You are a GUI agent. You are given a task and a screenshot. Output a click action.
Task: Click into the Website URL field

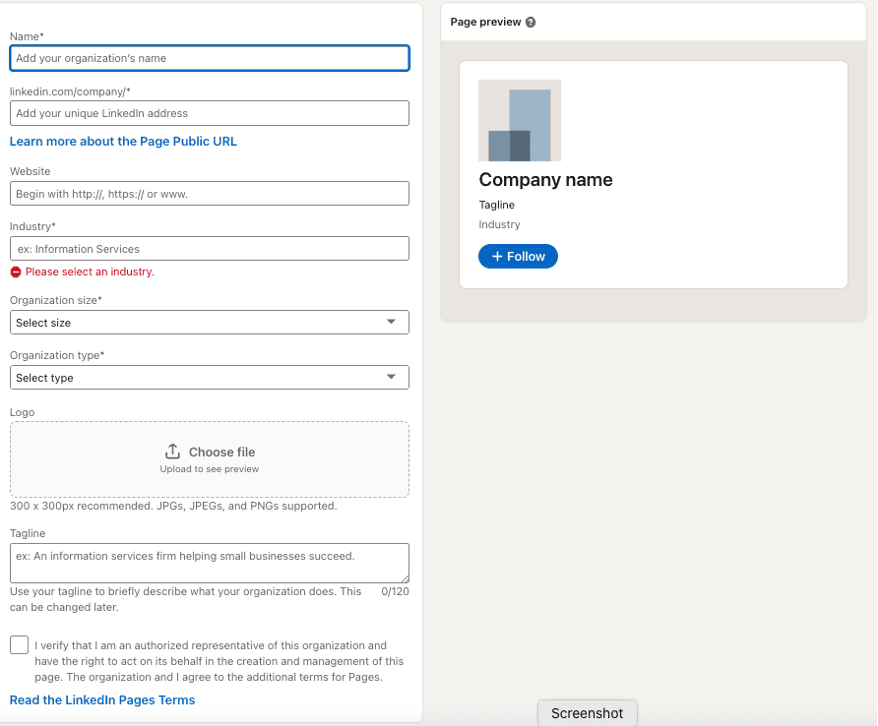click(x=209, y=193)
